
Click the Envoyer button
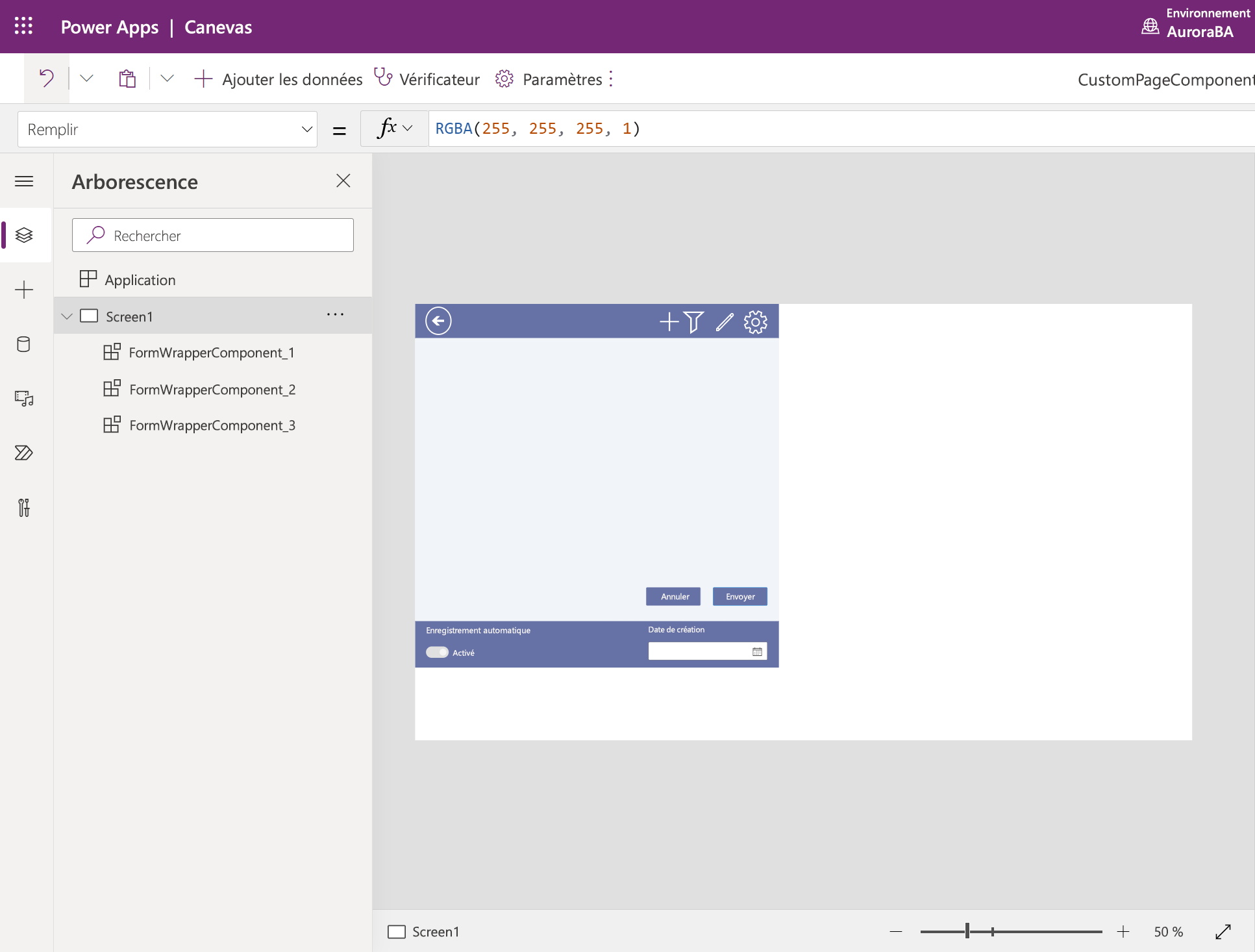(x=740, y=596)
